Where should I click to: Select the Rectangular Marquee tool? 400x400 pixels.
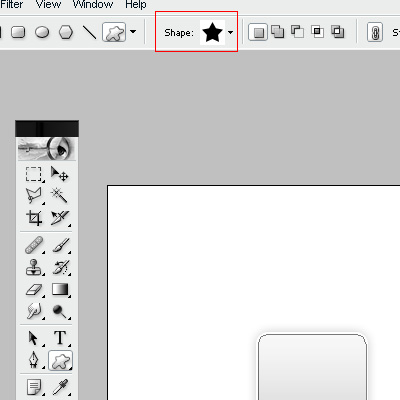point(34,174)
